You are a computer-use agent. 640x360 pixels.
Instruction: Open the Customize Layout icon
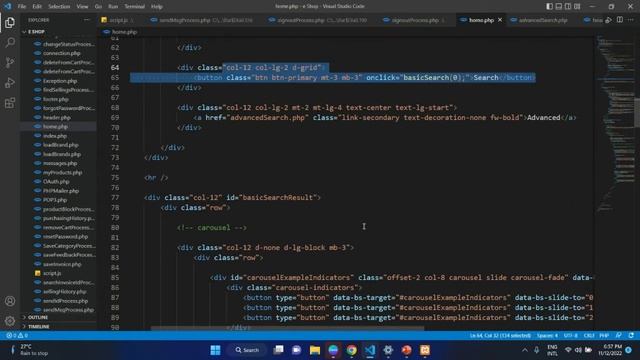click(x=577, y=7)
